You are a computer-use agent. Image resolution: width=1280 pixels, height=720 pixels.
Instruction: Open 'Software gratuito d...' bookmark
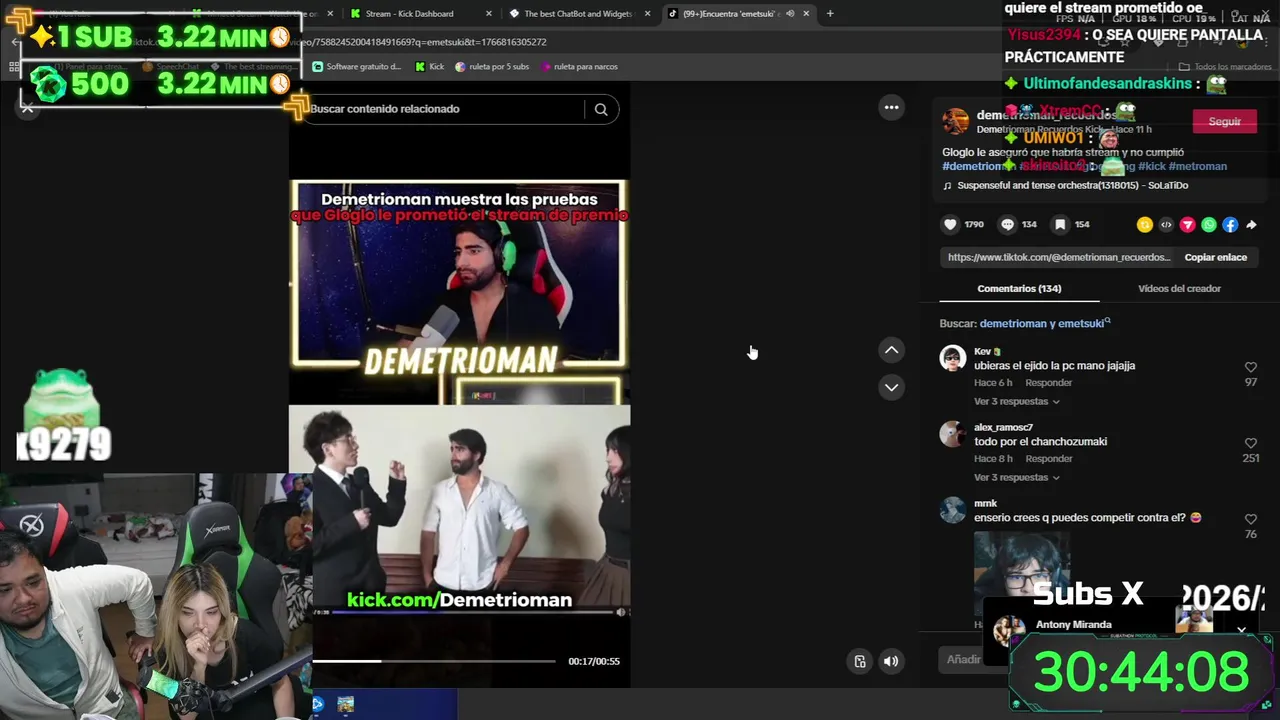coord(356,67)
